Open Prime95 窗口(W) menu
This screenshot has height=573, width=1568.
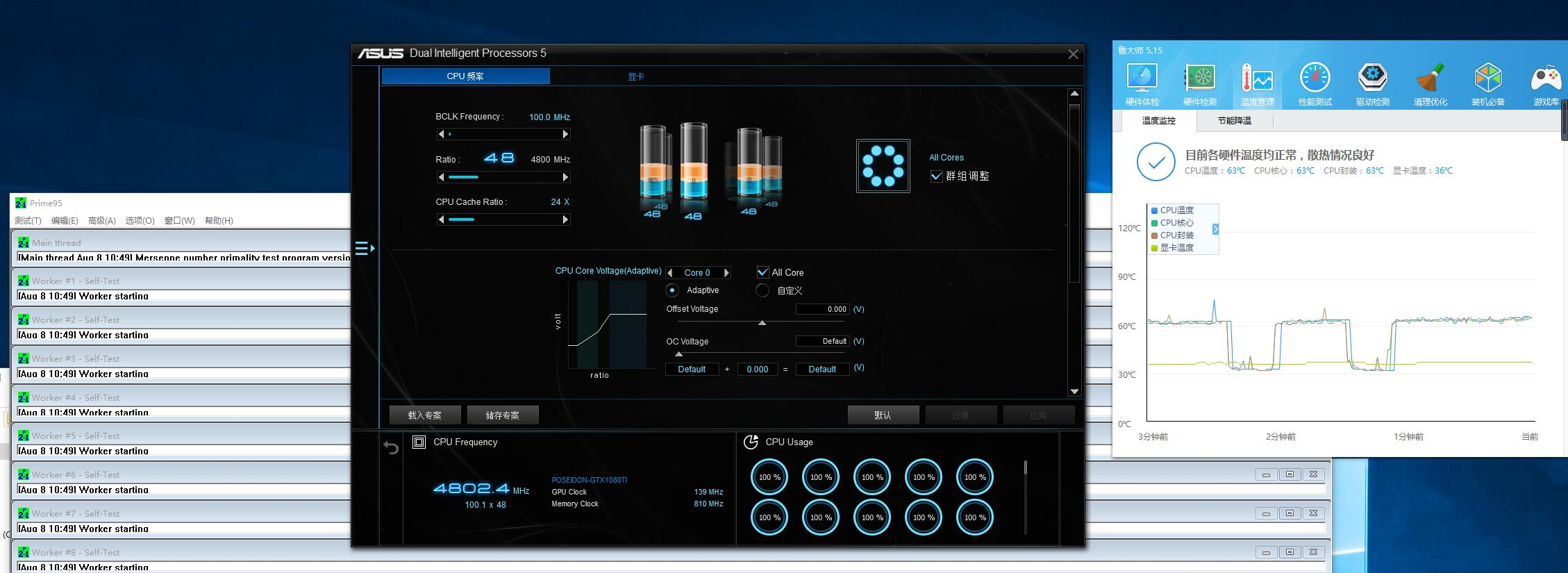pos(179,221)
